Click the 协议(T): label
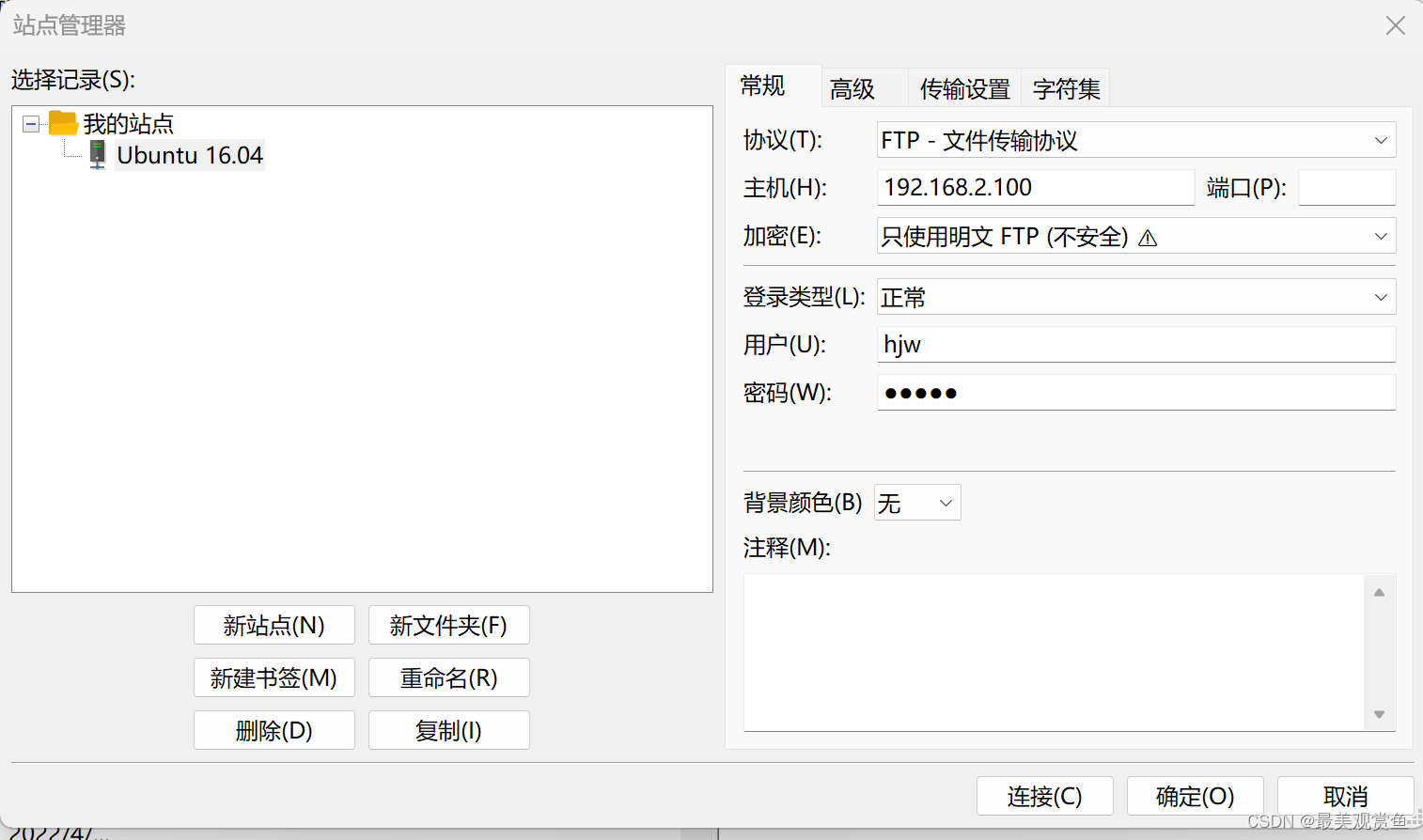This screenshot has height=840, width=1423. pyautogui.click(x=783, y=140)
